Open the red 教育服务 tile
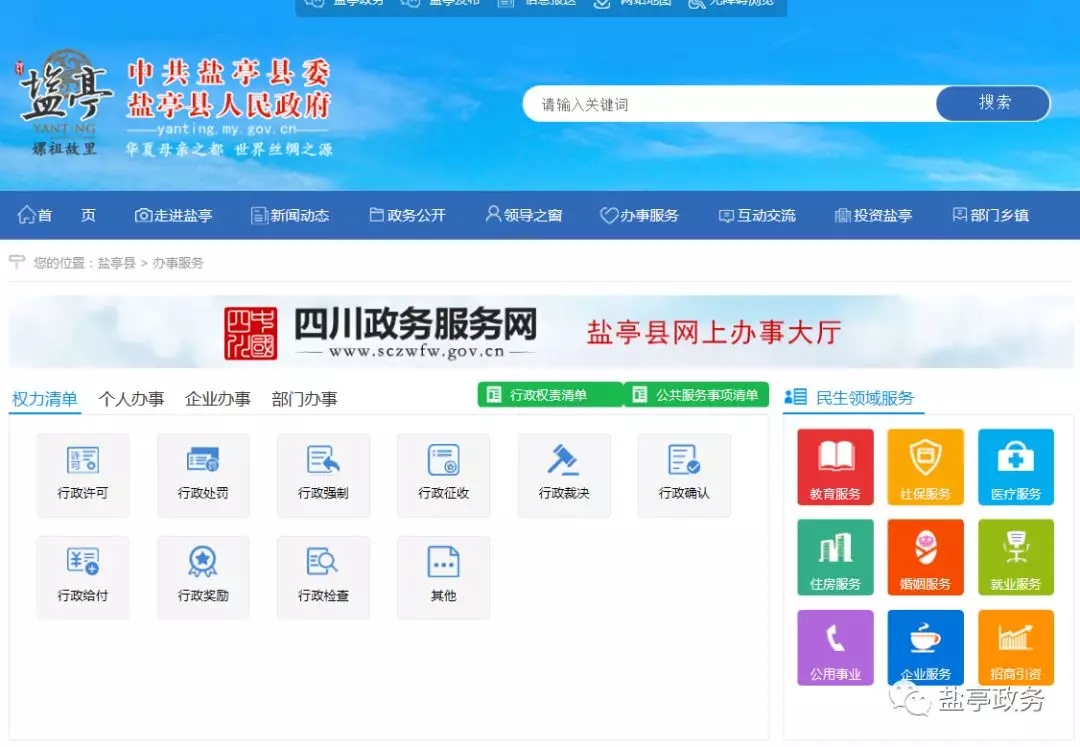The height and width of the screenshot is (747, 1080). 835,467
